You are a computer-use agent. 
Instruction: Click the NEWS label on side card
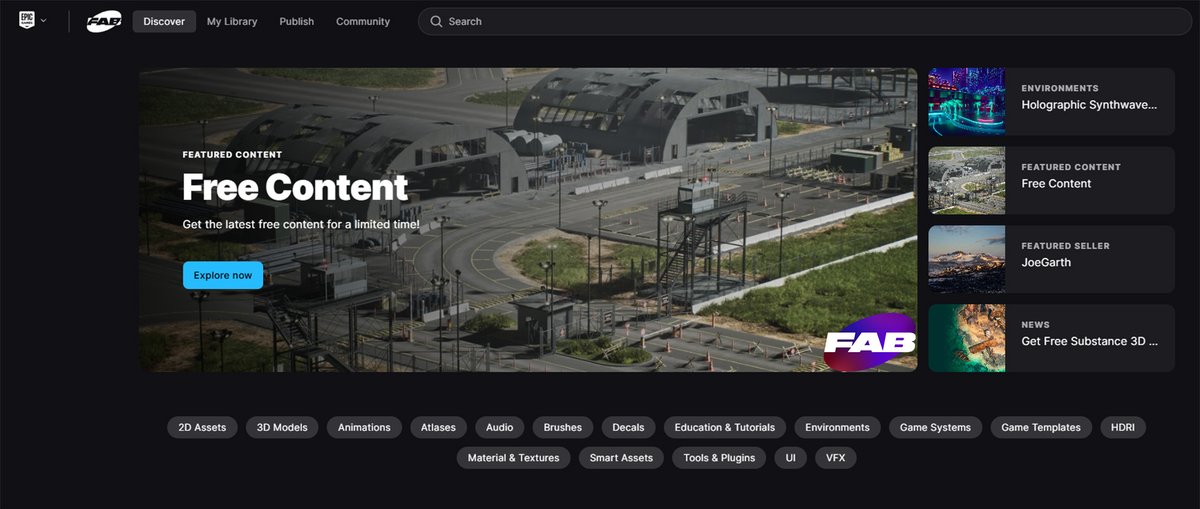point(1035,325)
